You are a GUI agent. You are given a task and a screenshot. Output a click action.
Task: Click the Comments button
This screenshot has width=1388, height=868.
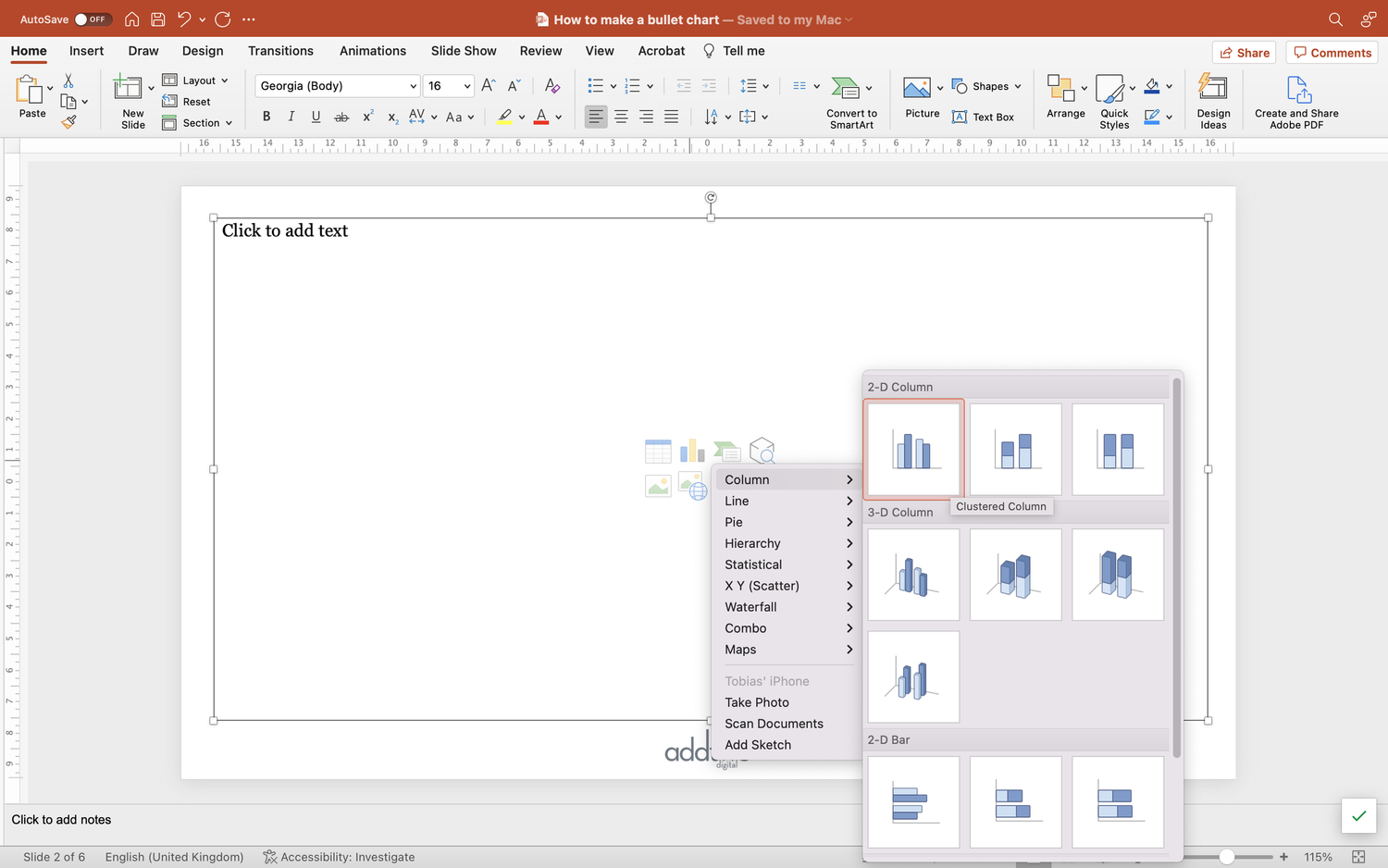coord(1332,53)
